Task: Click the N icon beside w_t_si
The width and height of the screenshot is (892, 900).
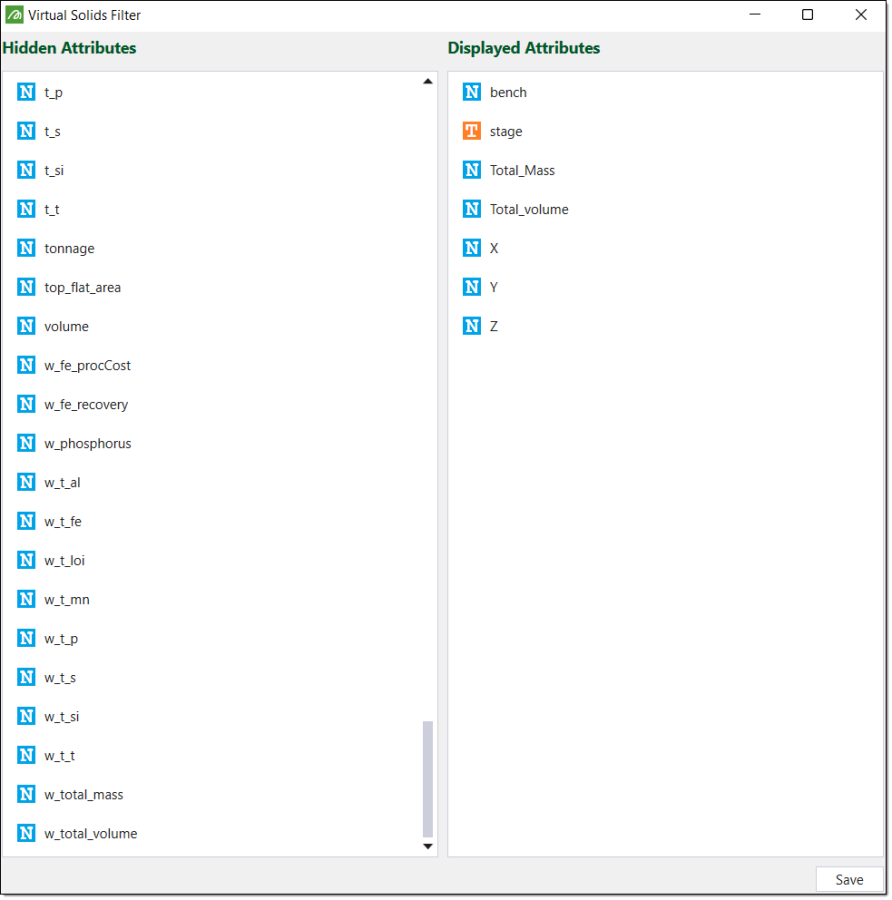Action: [26, 716]
